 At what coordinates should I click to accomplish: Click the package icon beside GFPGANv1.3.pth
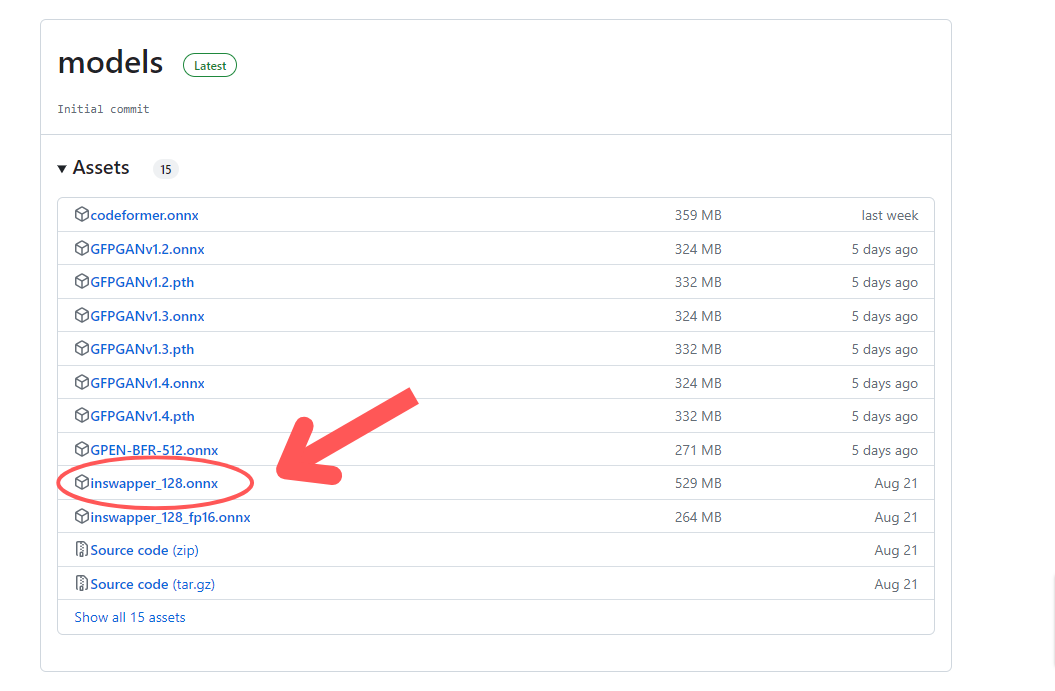(x=82, y=349)
